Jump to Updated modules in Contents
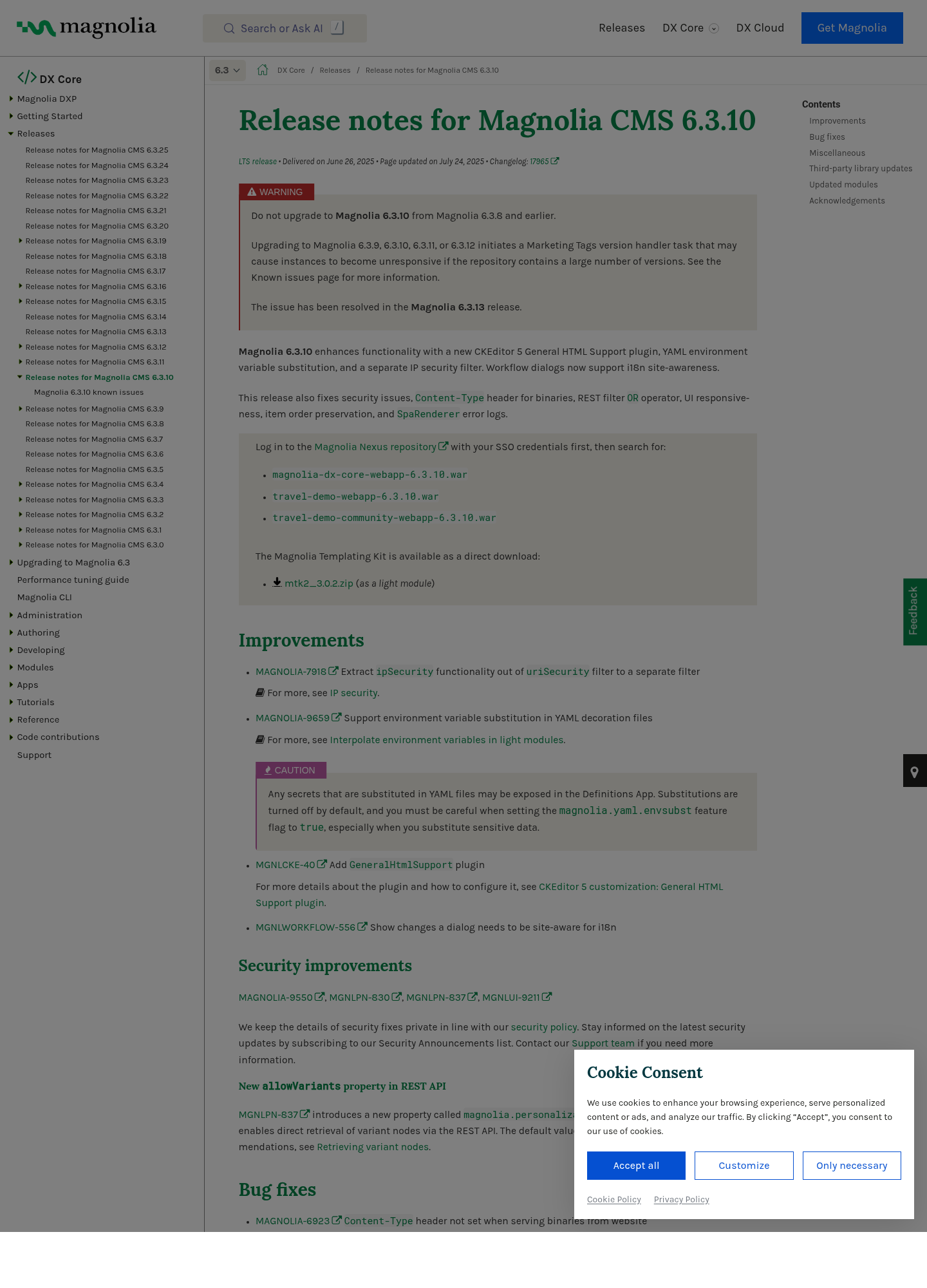Screen dimensions: 927x1288 pyautogui.click(x=843, y=185)
